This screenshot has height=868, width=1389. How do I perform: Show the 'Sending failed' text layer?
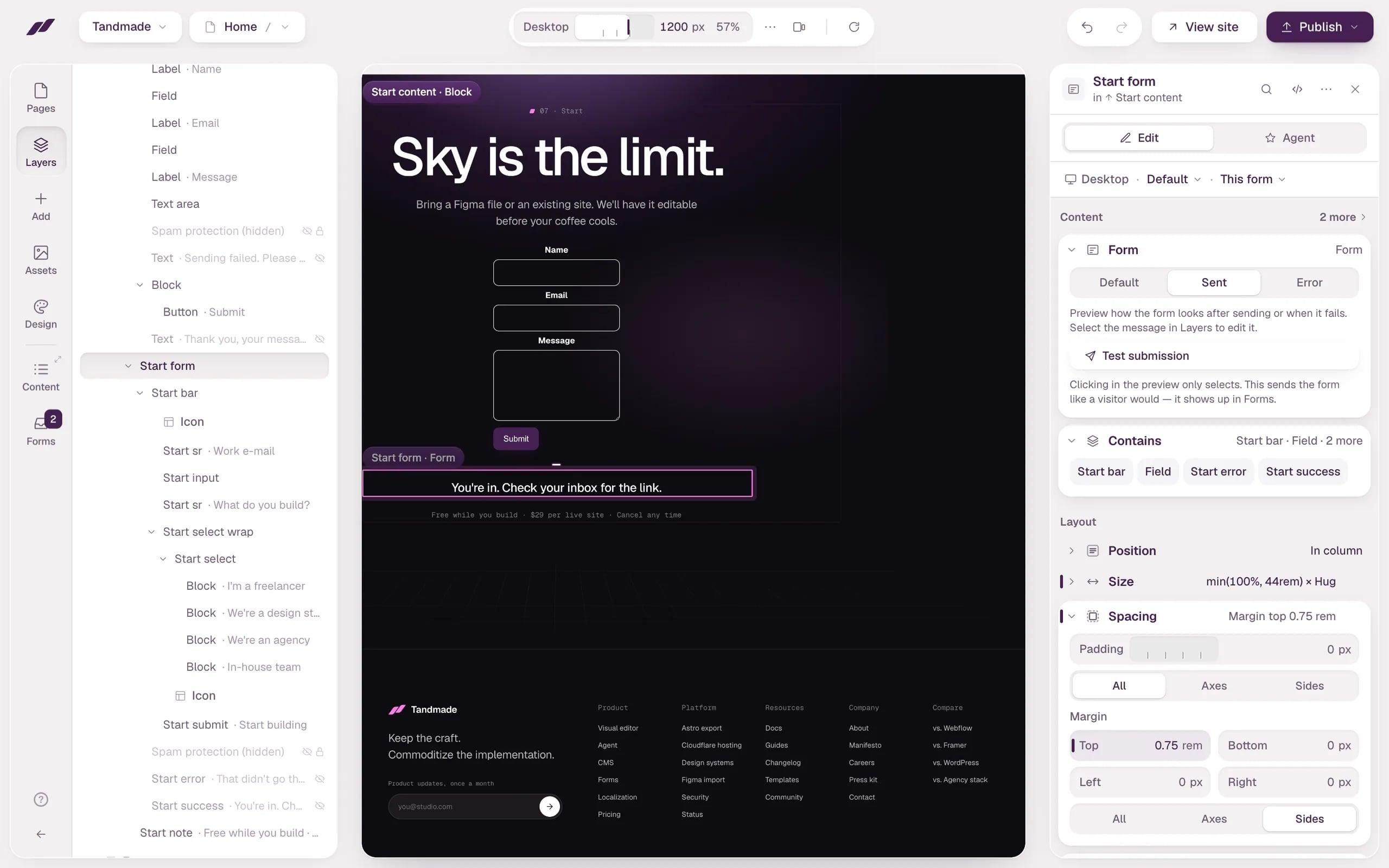[320, 258]
